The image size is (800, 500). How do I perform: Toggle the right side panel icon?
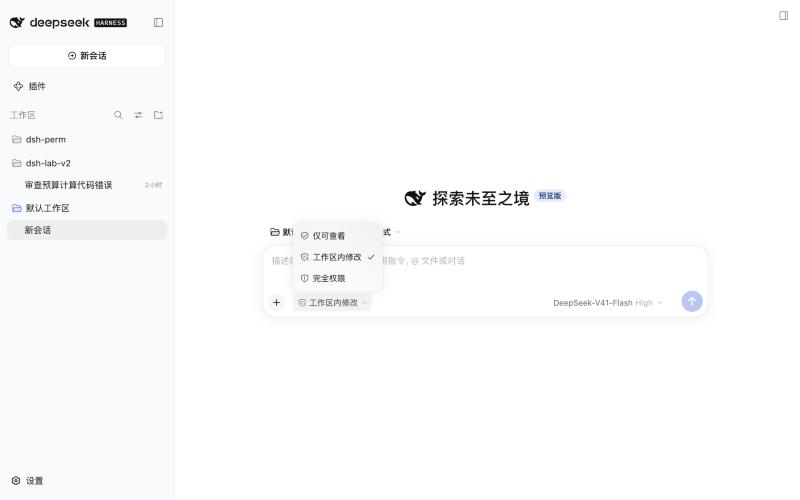tap(783, 16)
